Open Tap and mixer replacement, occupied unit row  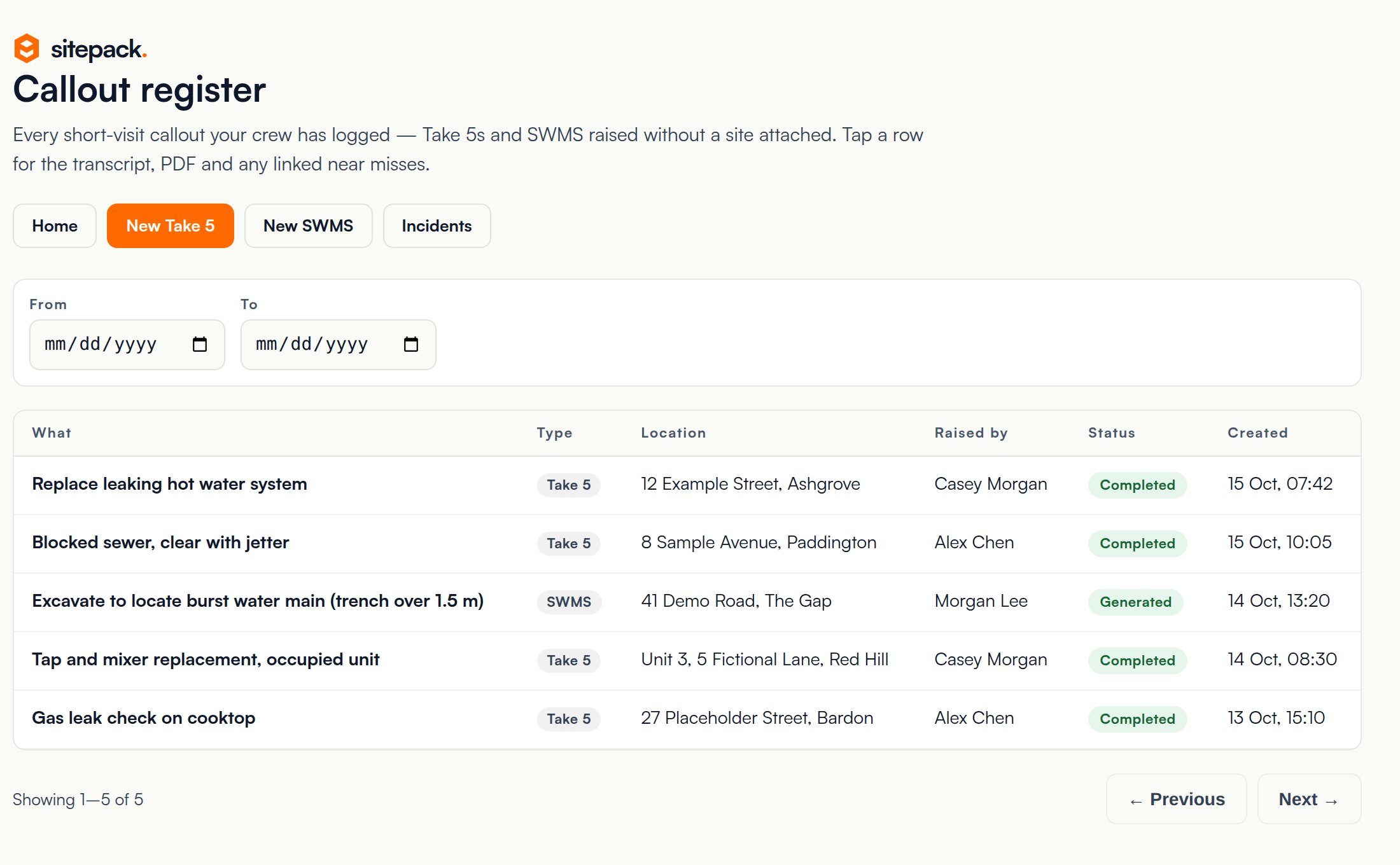pos(687,660)
